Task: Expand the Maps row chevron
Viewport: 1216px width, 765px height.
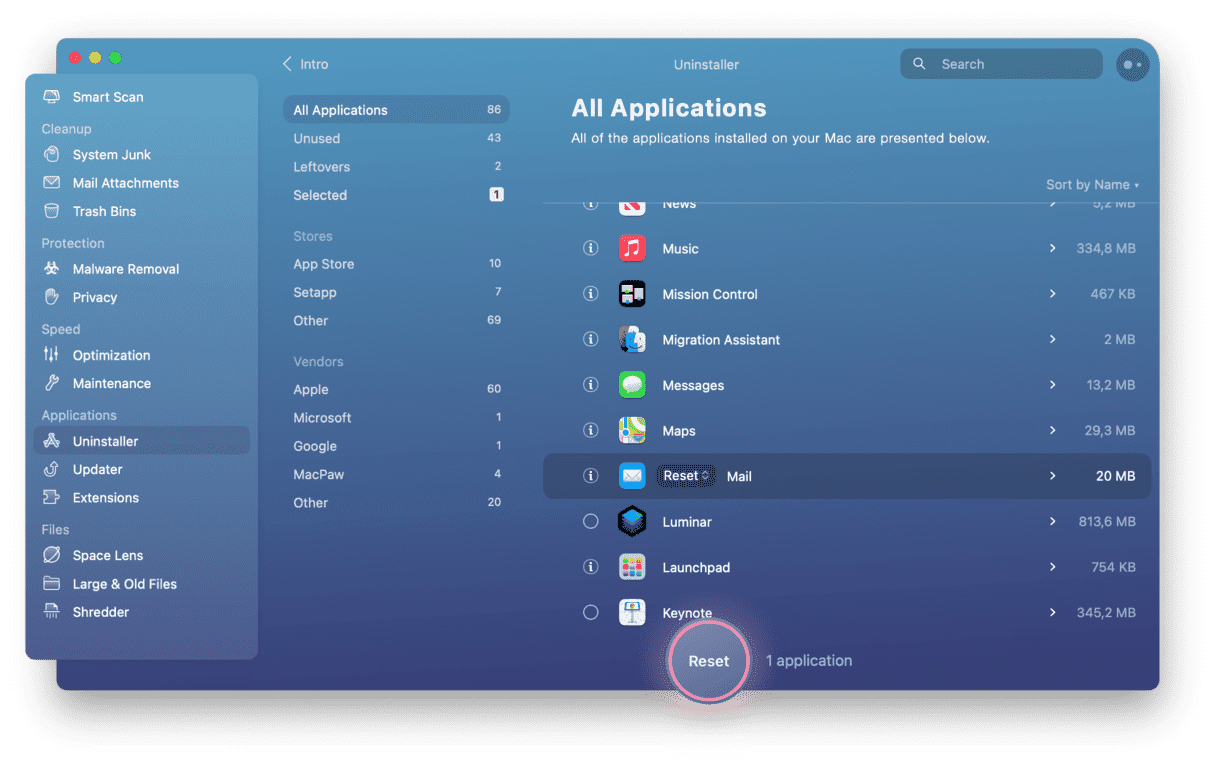Action: point(1052,430)
